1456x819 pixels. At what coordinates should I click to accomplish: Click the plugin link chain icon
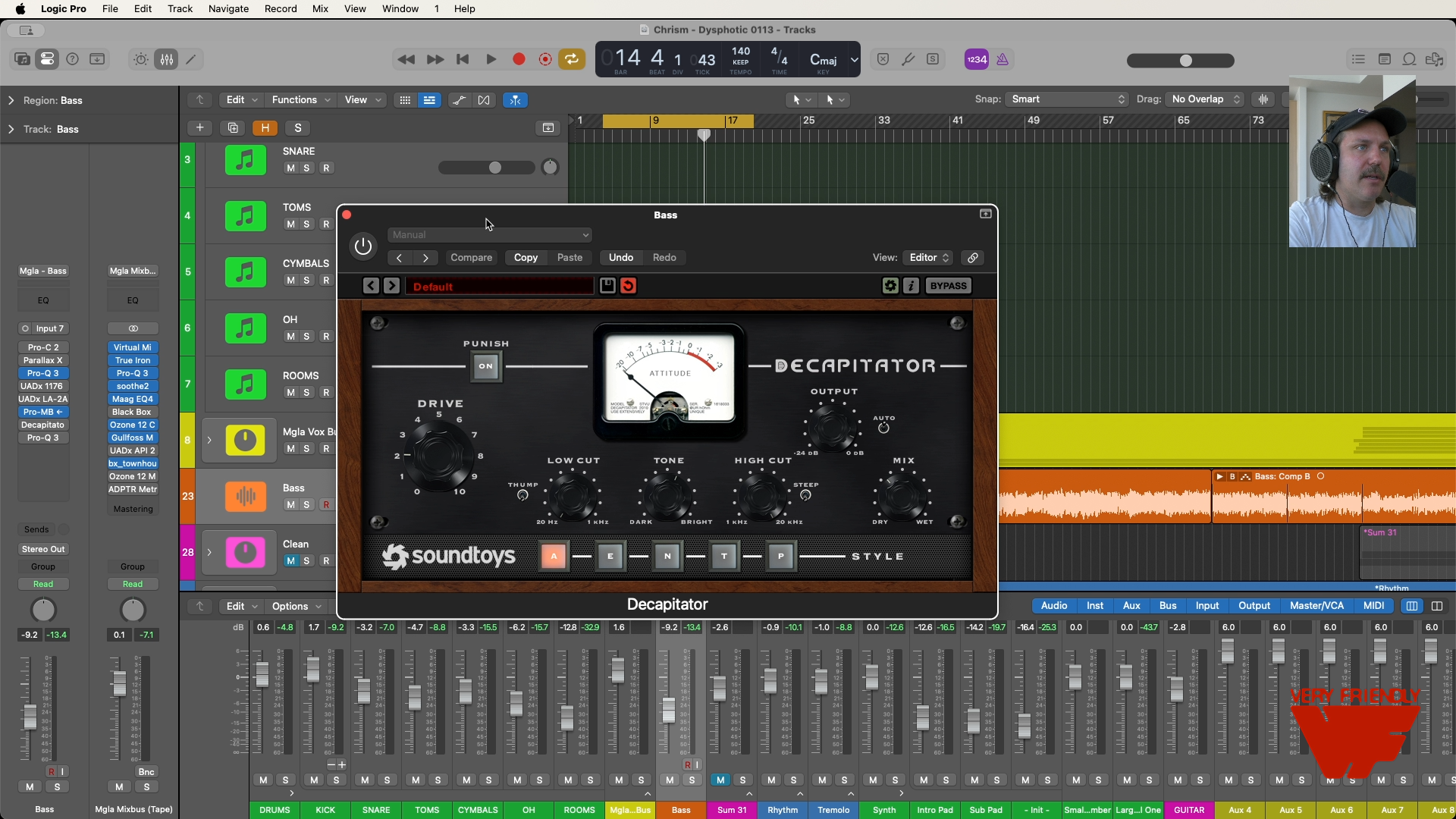(972, 258)
